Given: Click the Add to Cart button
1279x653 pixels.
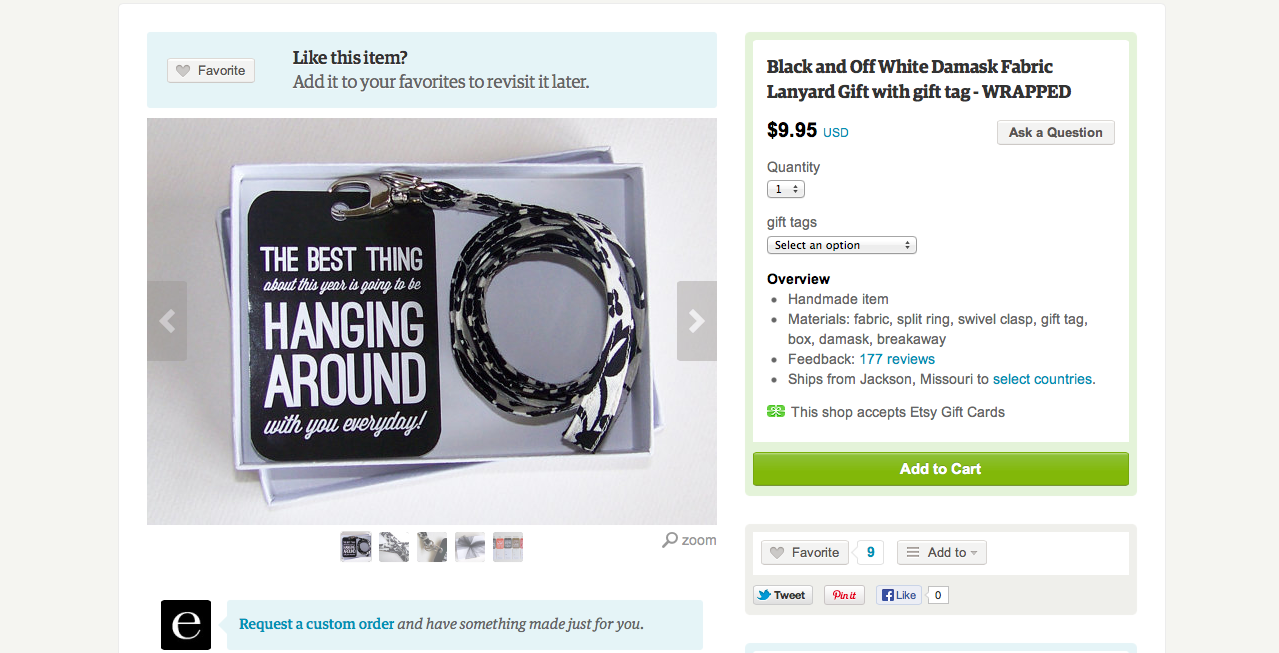Looking at the screenshot, I should click(940, 469).
